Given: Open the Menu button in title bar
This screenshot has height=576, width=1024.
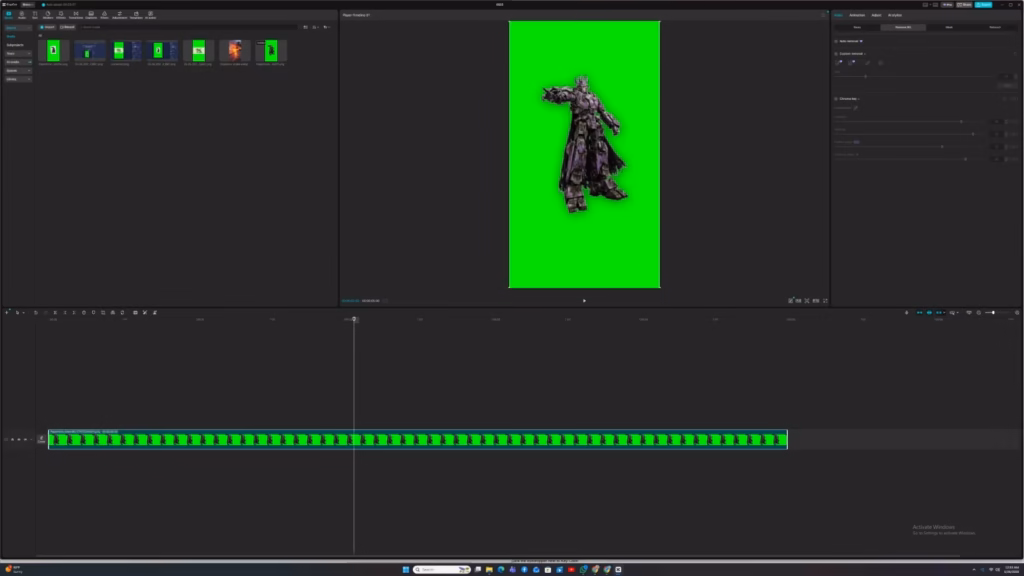Looking at the screenshot, I should click(27, 5).
